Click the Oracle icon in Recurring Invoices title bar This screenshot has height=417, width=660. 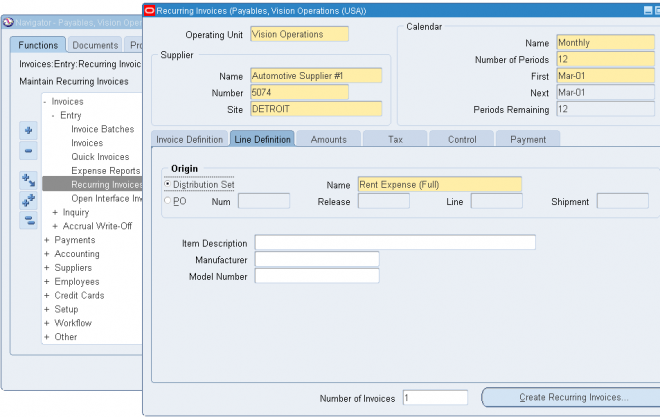149,11
